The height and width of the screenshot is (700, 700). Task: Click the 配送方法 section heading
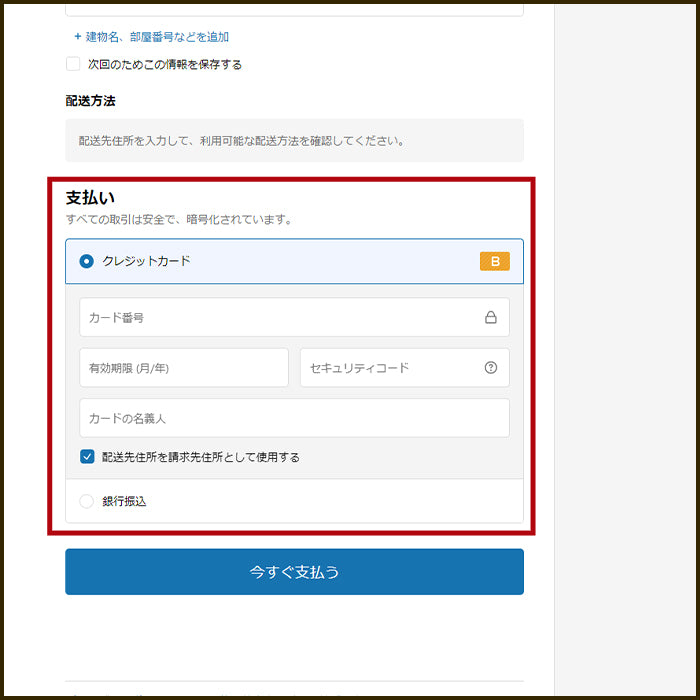pyautogui.click(x=91, y=101)
